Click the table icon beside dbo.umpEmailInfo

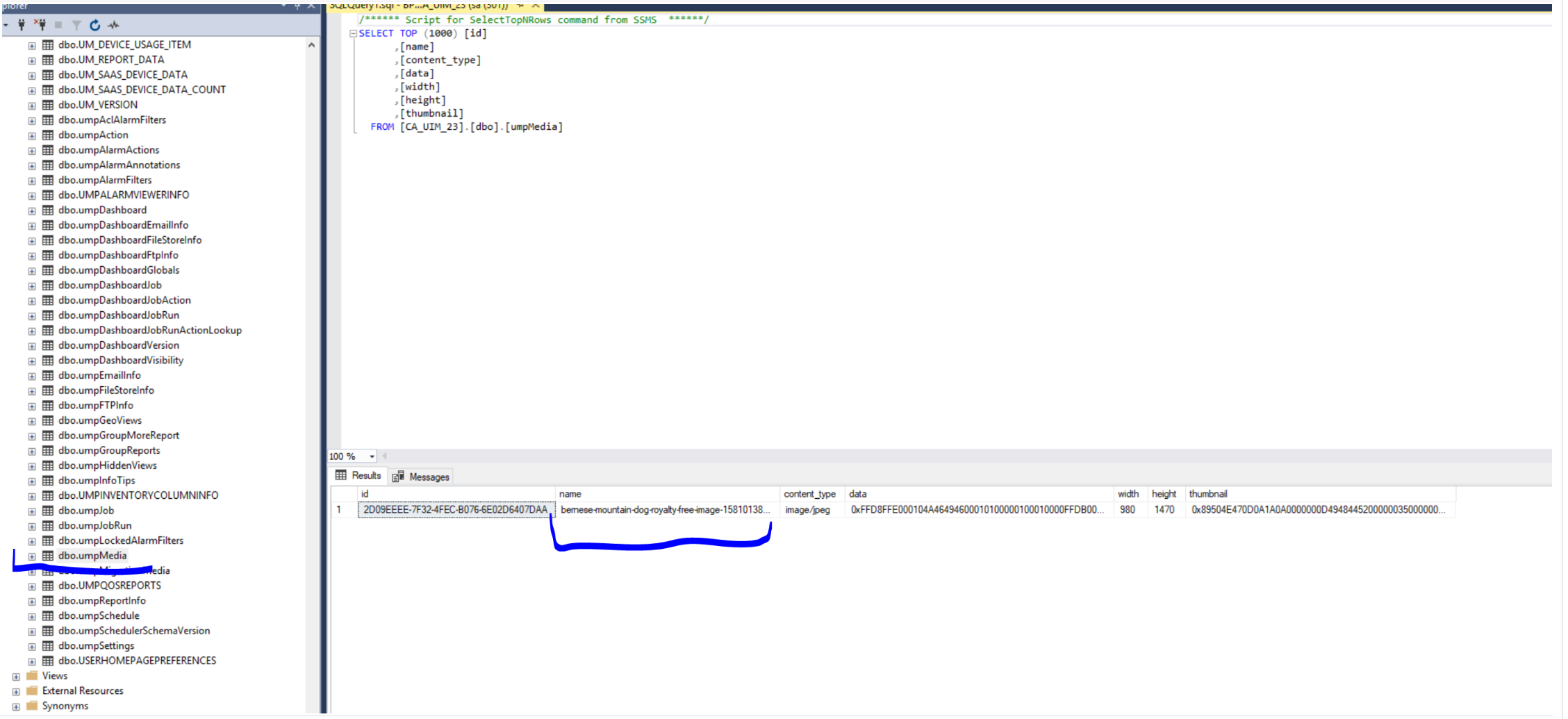[x=48, y=375]
